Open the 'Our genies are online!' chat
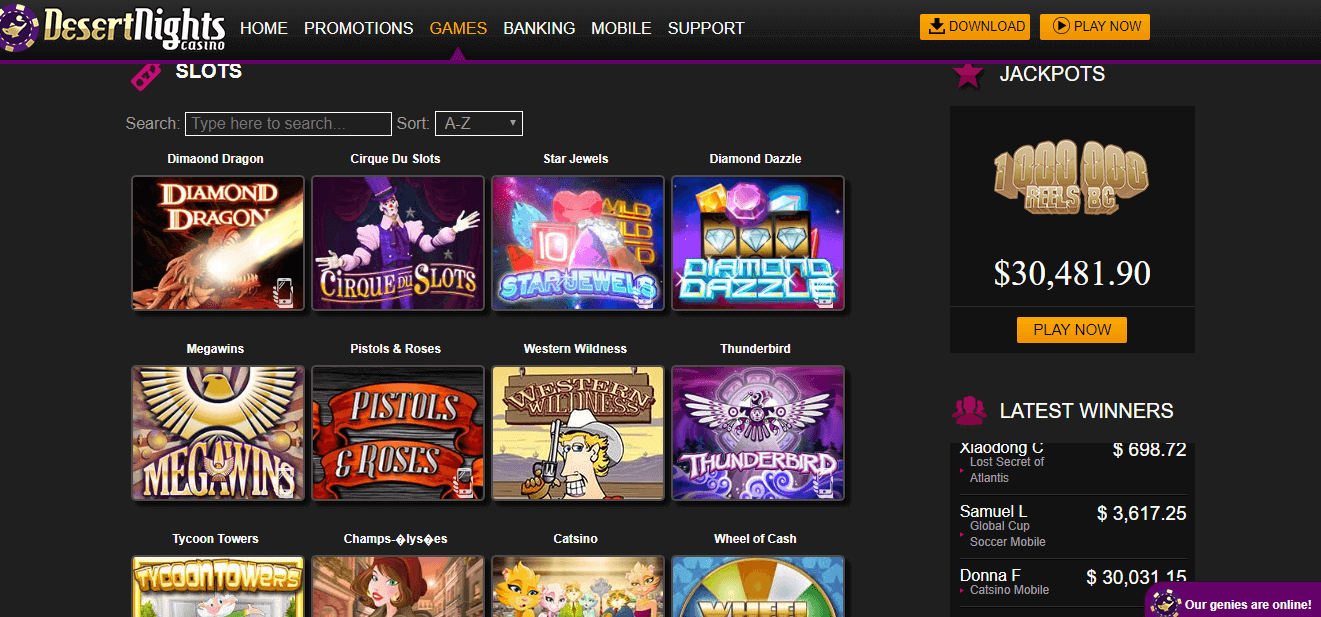The width and height of the screenshot is (1321, 617). [1247, 604]
